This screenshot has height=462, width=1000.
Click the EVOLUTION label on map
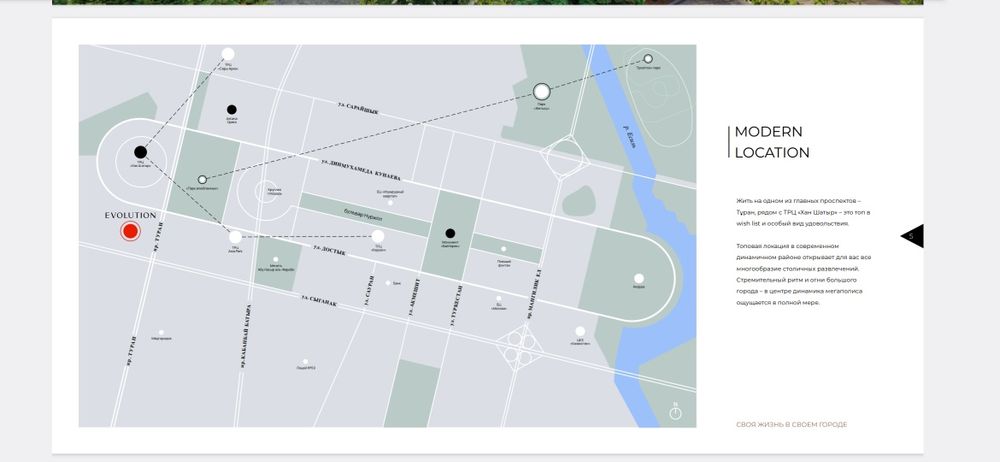tap(130, 215)
